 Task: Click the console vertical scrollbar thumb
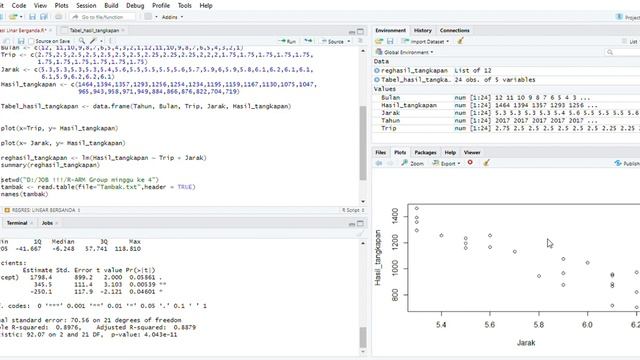point(363,337)
